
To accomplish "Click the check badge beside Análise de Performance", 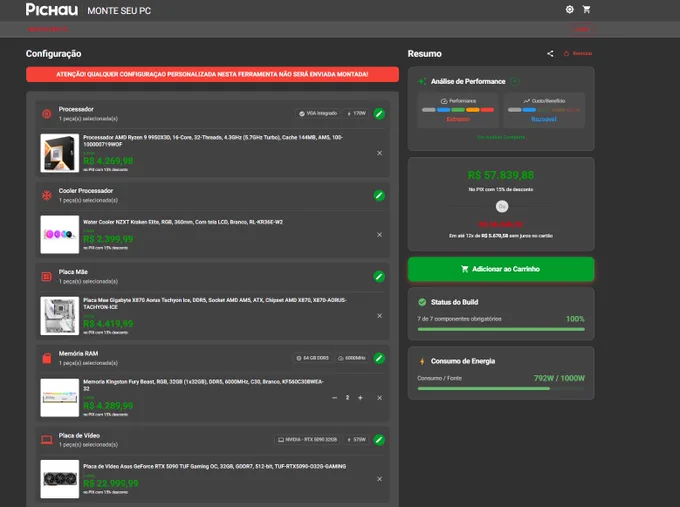I will point(515,82).
